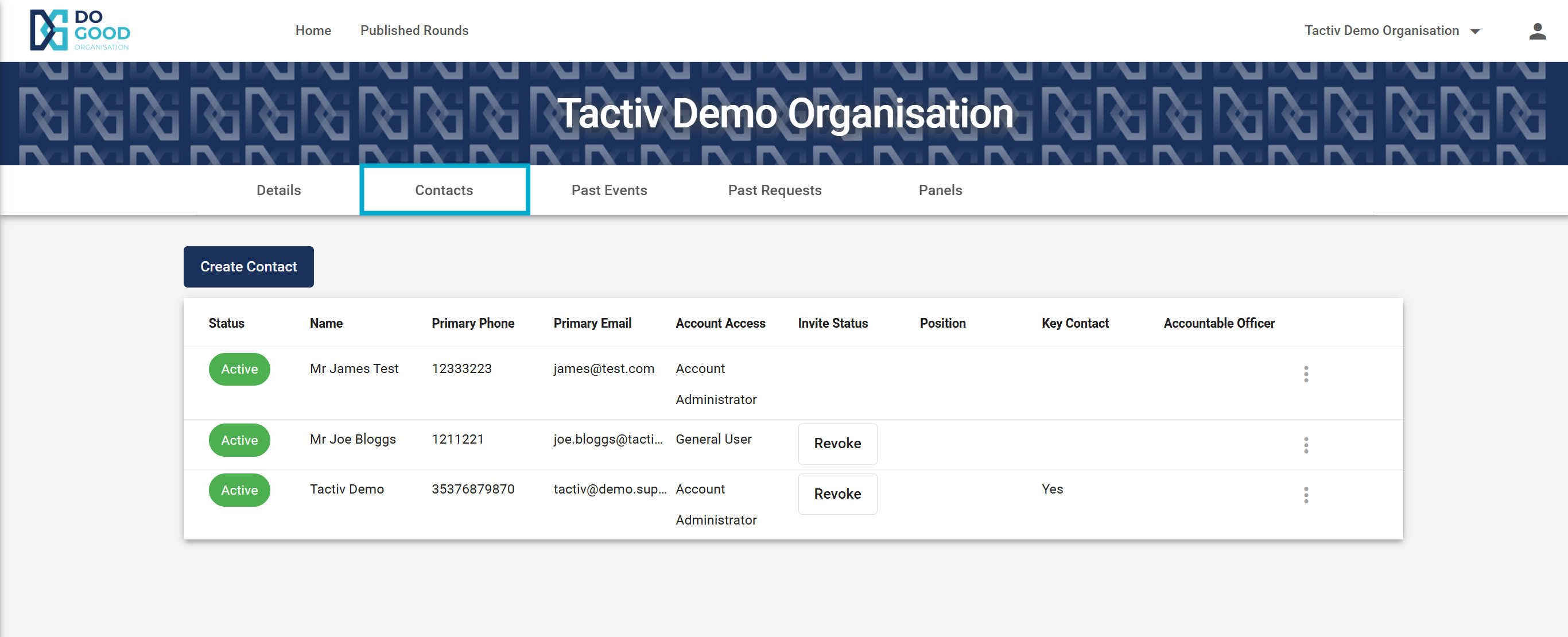This screenshot has height=637, width=1568.
Task: Go to the Home menu item
Action: (313, 30)
